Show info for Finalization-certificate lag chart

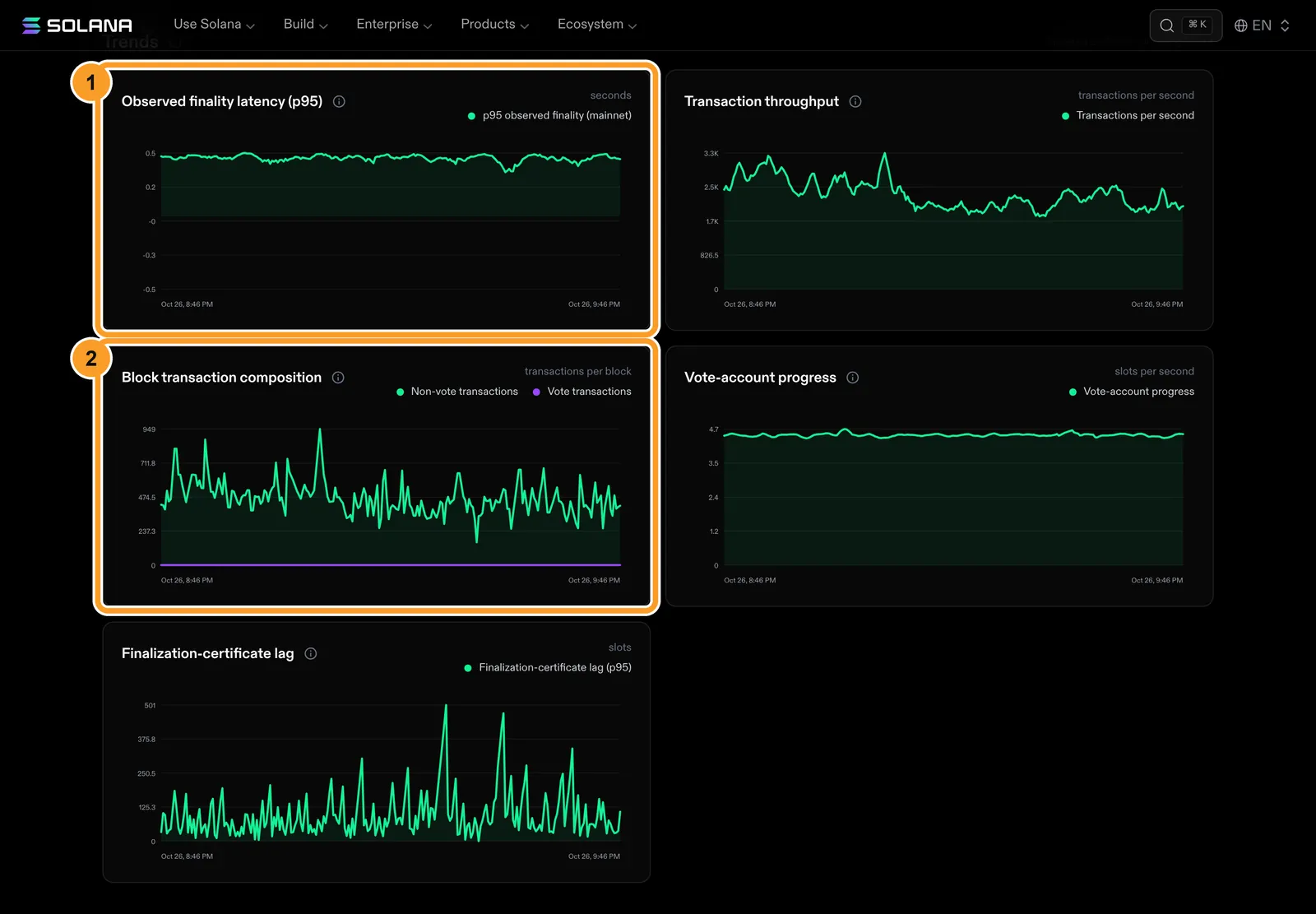pos(311,653)
